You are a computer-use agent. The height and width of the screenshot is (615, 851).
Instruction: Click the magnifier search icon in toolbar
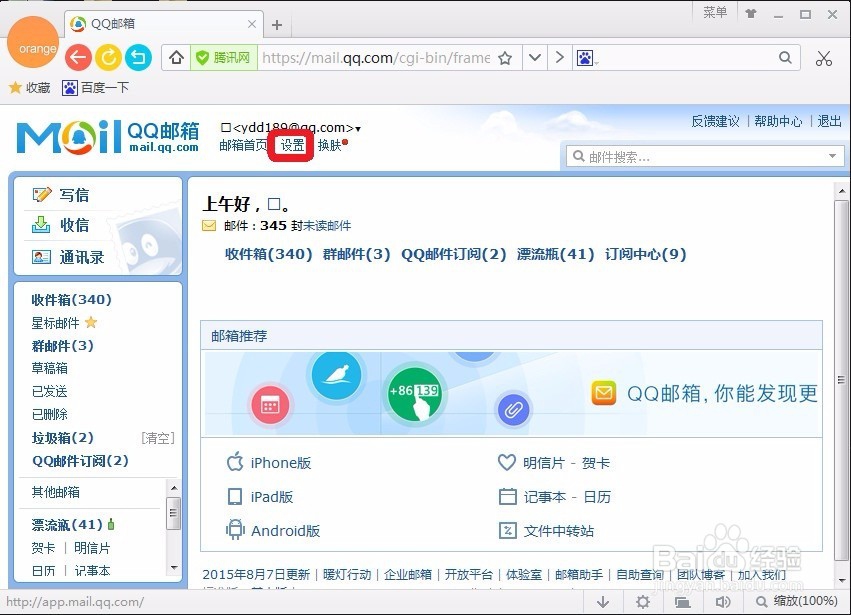pyautogui.click(x=785, y=57)
